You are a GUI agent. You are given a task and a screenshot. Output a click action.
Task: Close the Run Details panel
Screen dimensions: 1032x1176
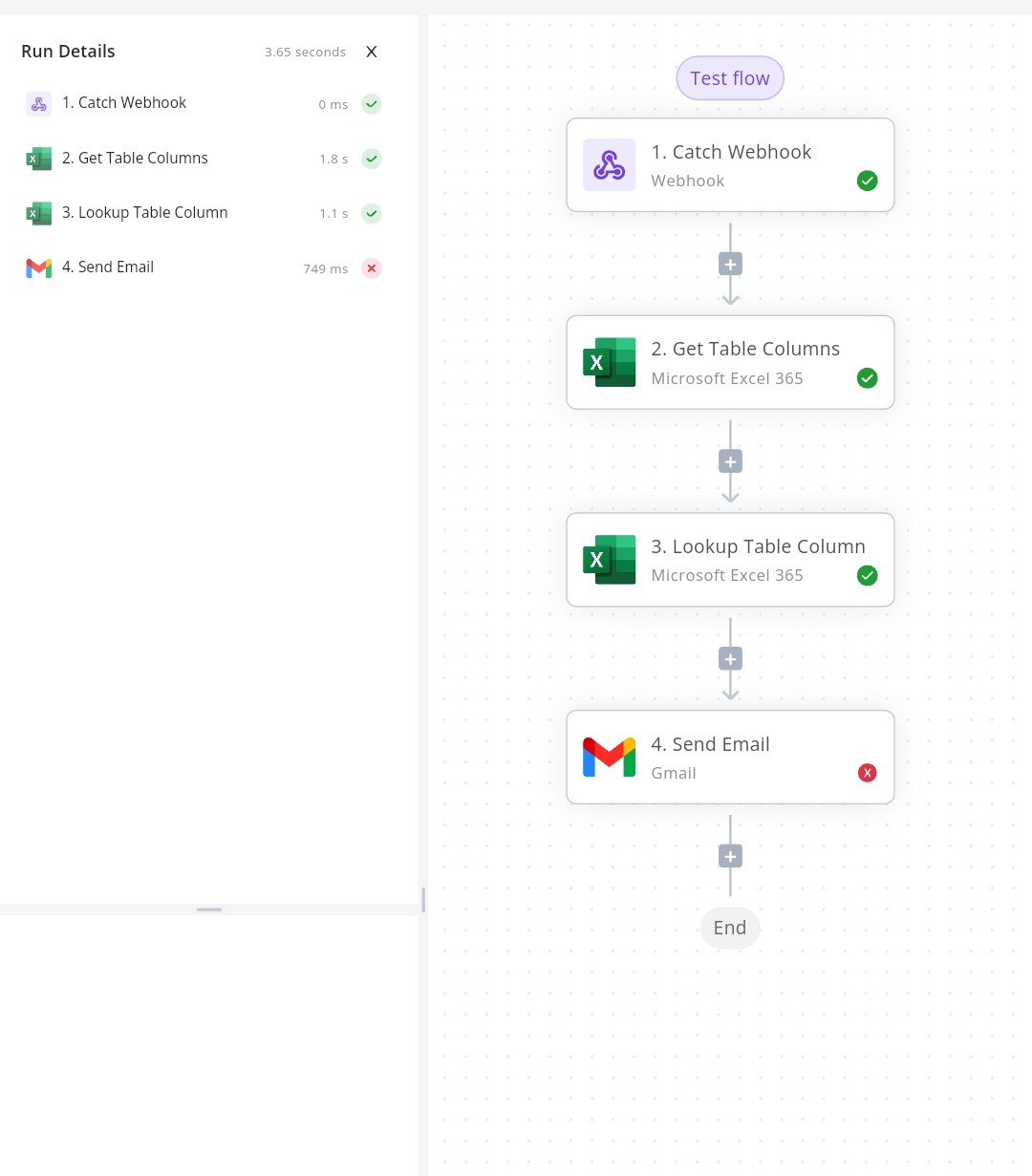point(372,52)
